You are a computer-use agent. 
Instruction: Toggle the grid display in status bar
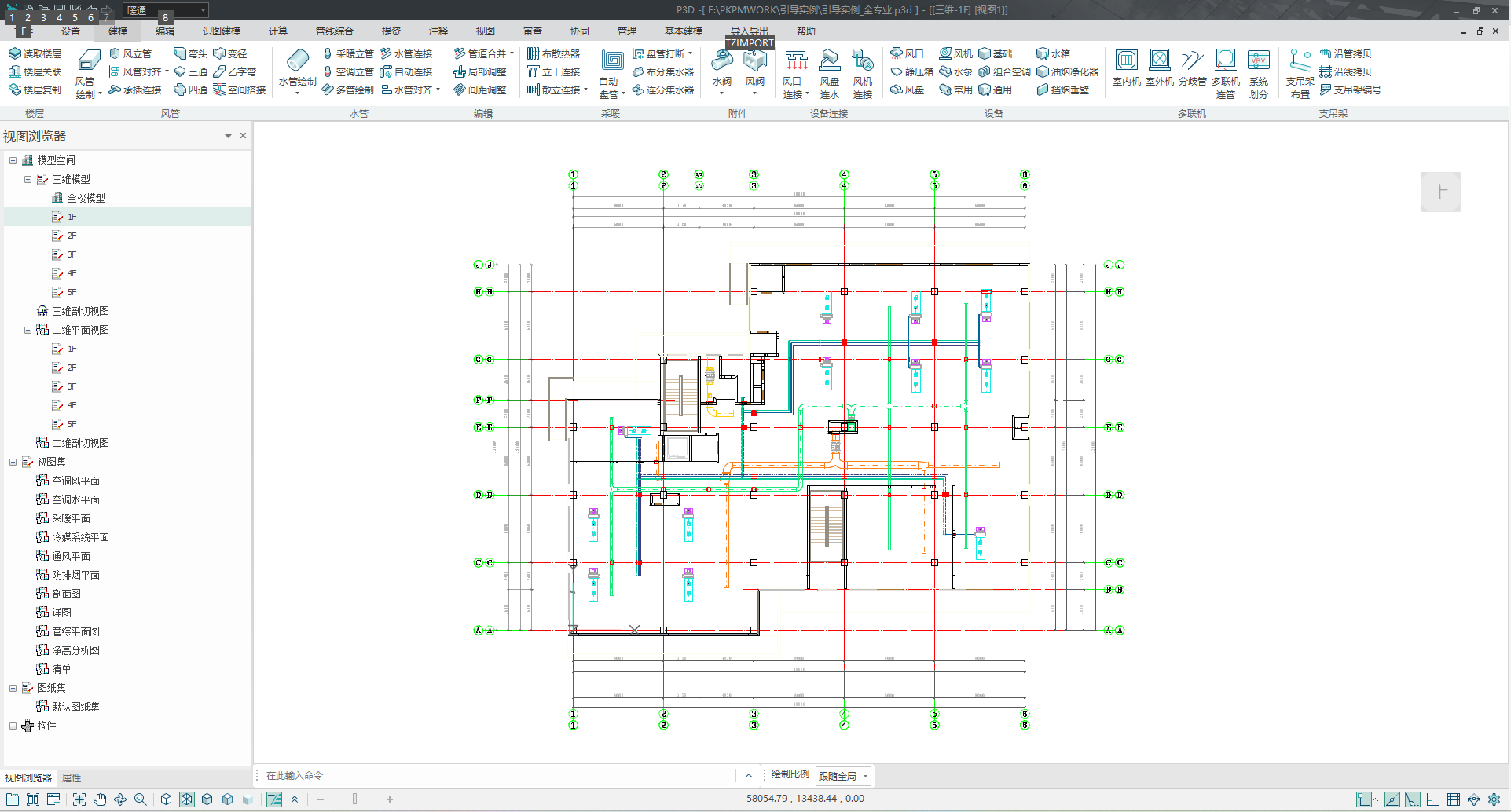(1454, 799)
